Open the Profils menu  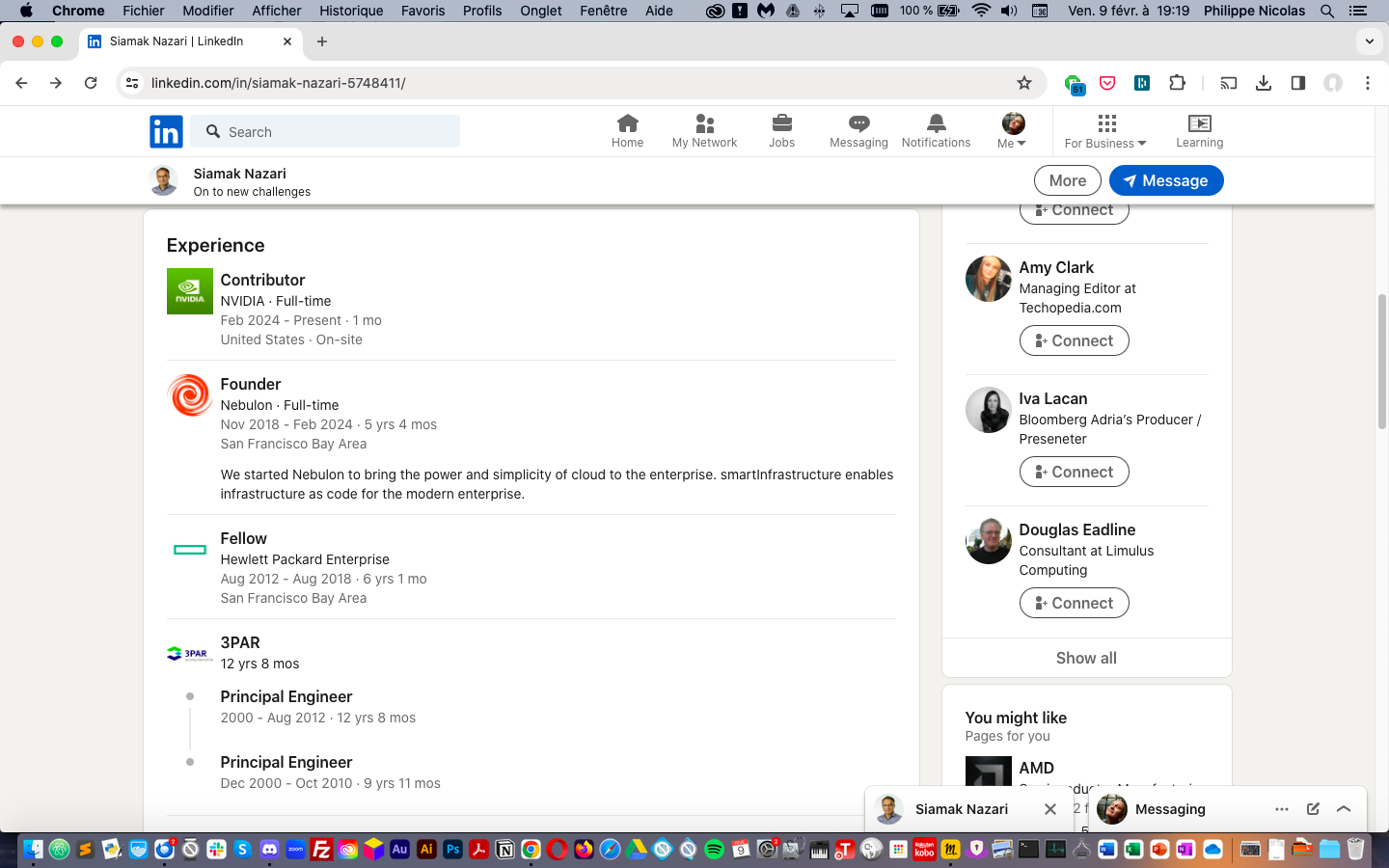[482, 11]
